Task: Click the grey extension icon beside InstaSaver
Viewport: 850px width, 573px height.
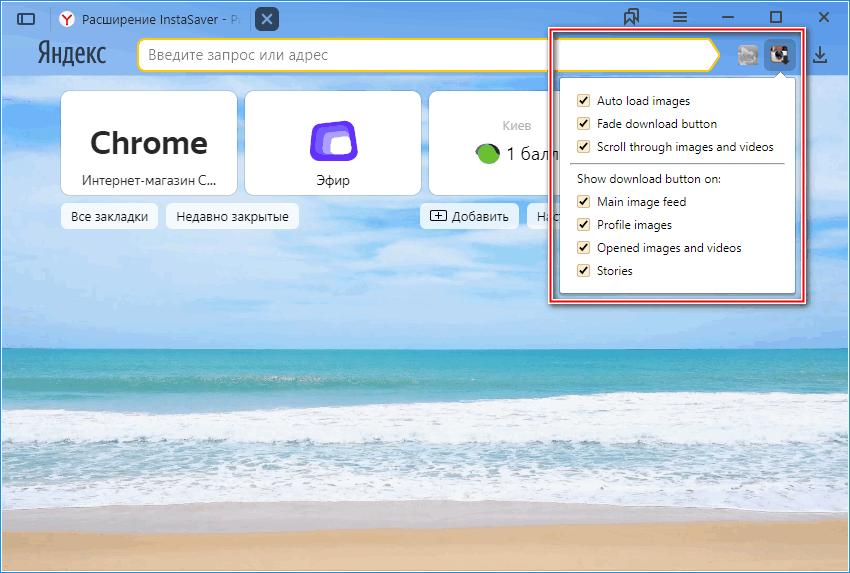Action: coord(747,56)
